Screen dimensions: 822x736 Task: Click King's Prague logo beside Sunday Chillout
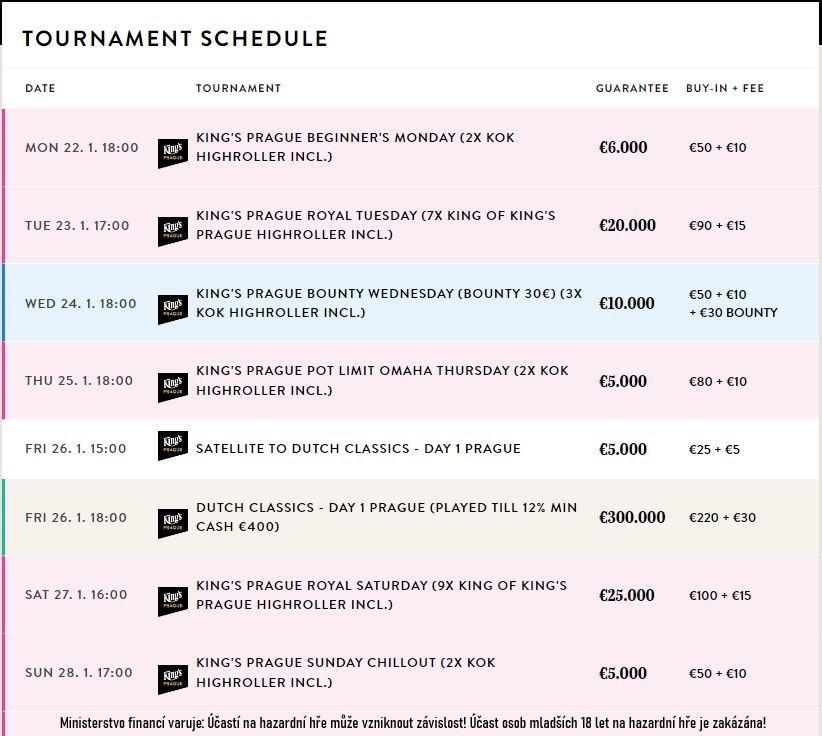click(x=173, y=678)
